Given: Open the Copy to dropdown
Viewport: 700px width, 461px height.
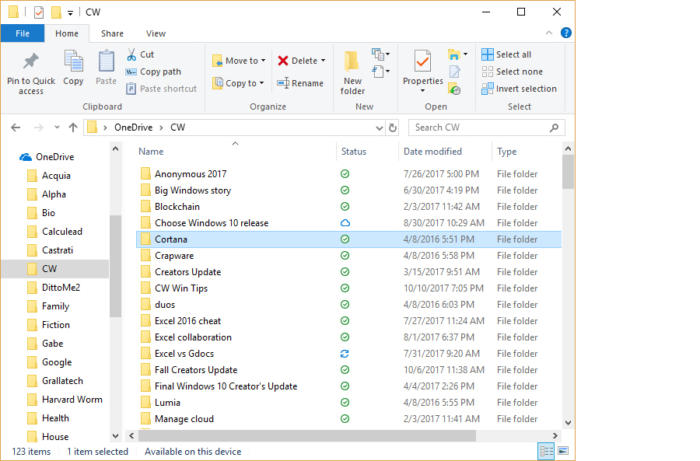Looking at the screenshot, I should click(x=238, y=83).
